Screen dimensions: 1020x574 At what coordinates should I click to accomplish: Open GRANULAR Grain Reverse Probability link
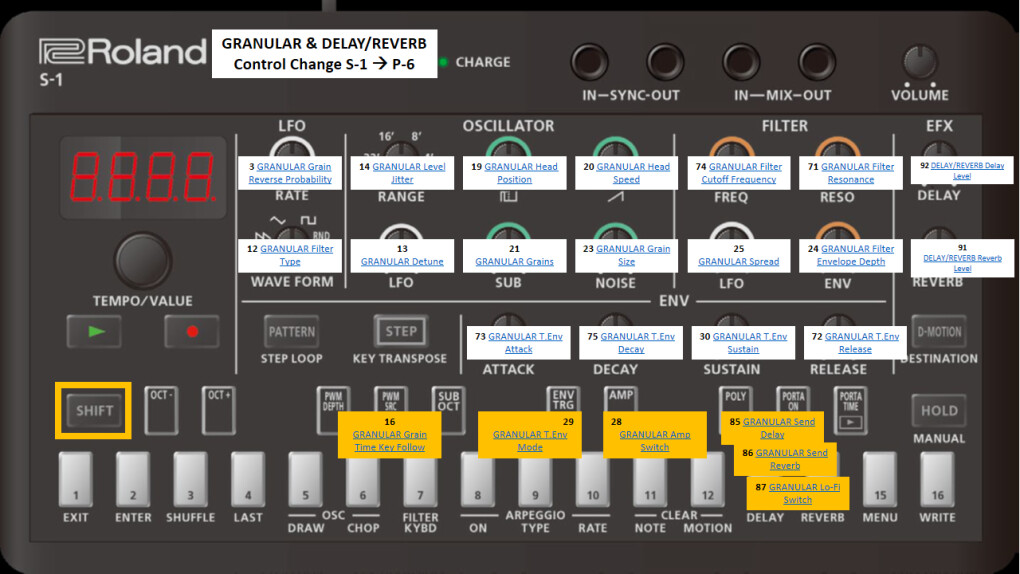(x=290, y=173)
